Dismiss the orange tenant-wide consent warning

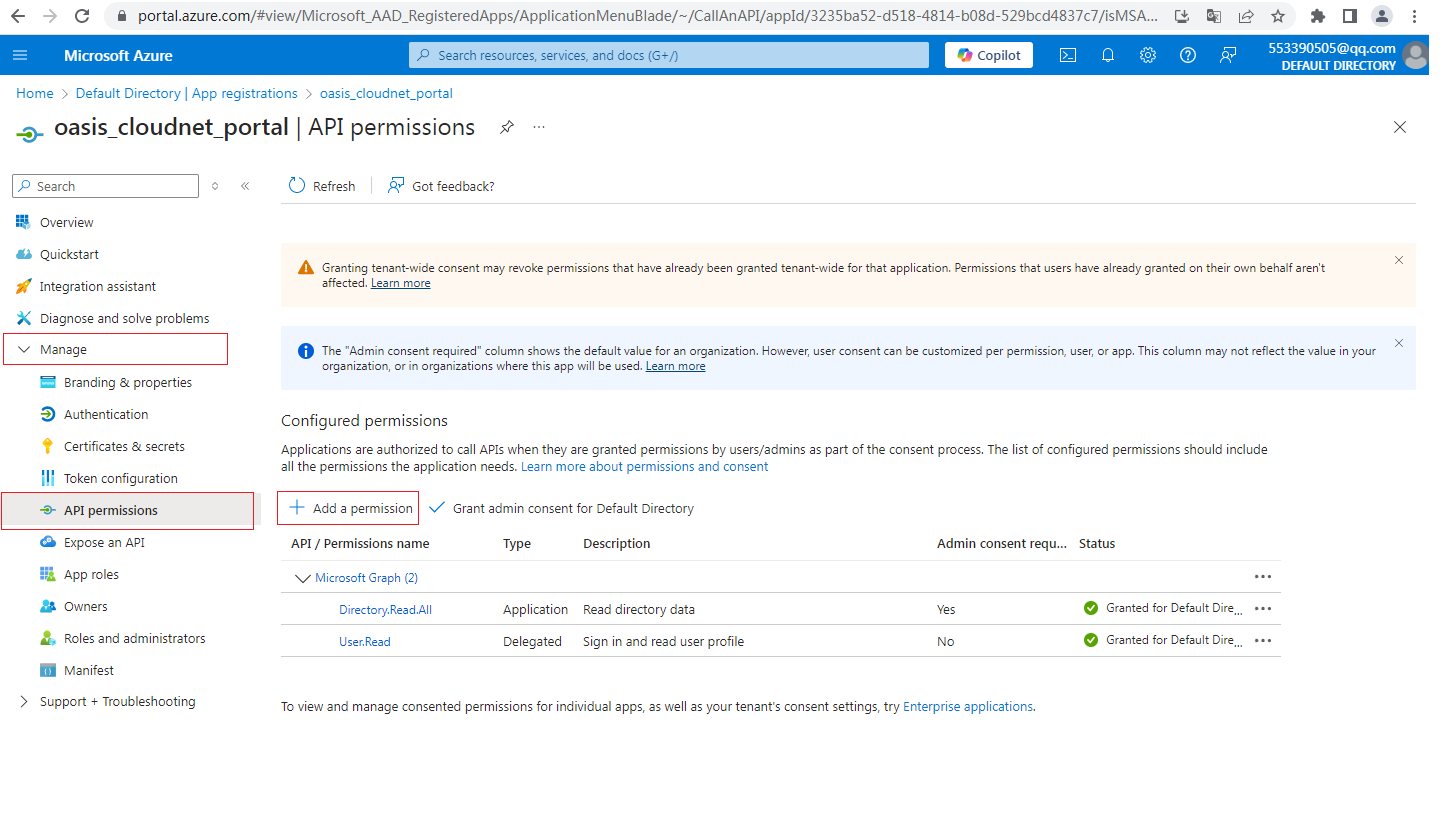click(x=1399, y=260)
